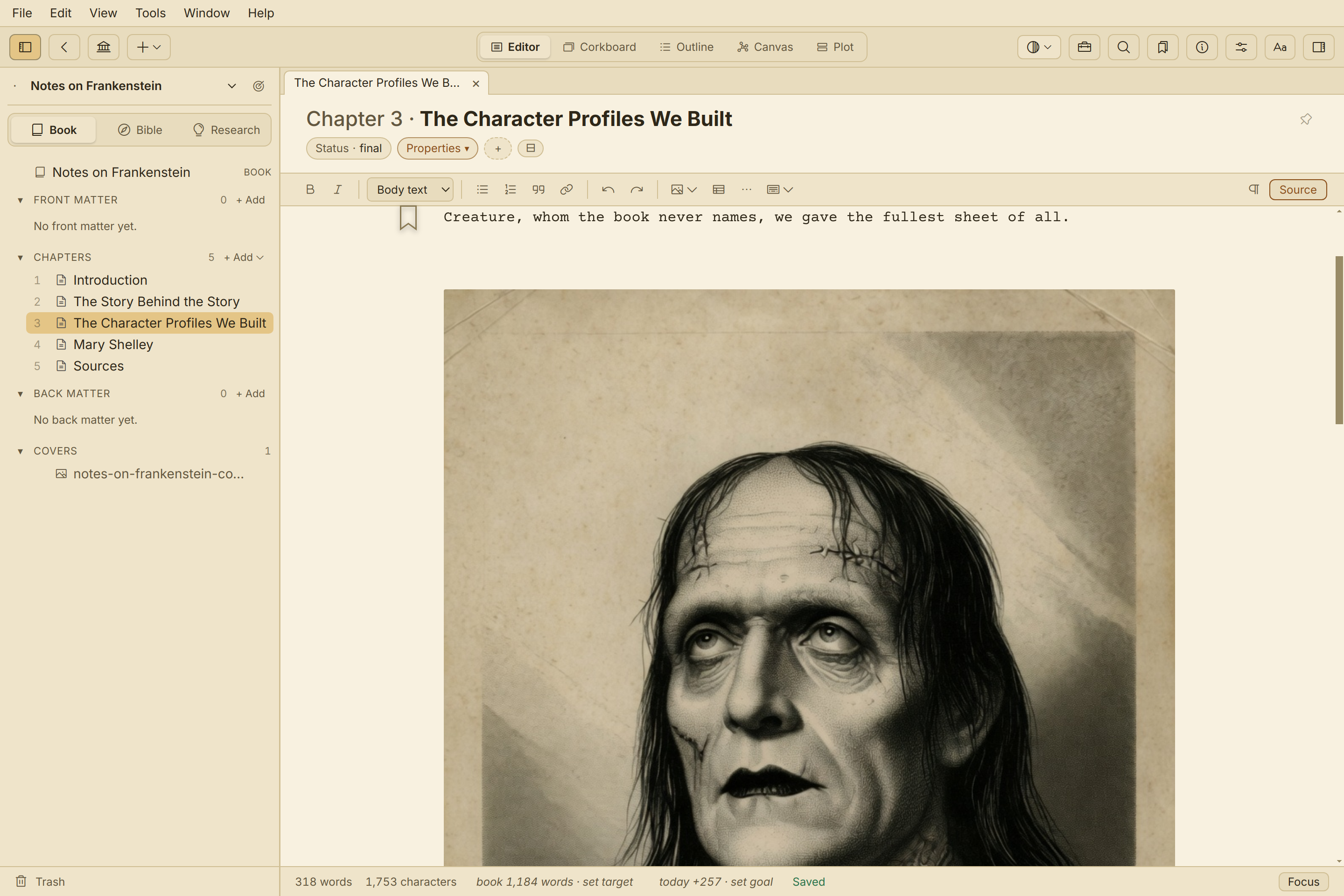Switch to Outline view
Screen dimensions: 1344x896
point(686,47)
